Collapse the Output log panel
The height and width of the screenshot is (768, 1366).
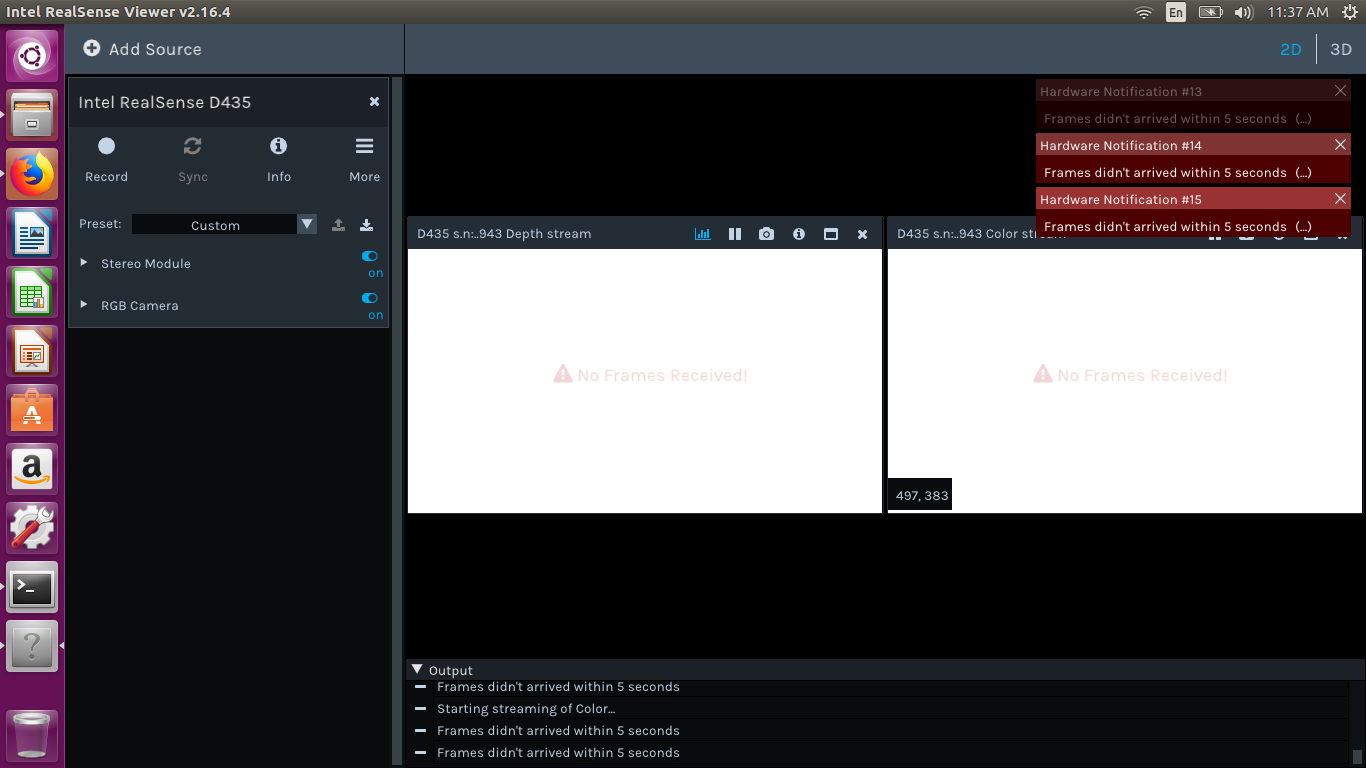pos(418,670)
